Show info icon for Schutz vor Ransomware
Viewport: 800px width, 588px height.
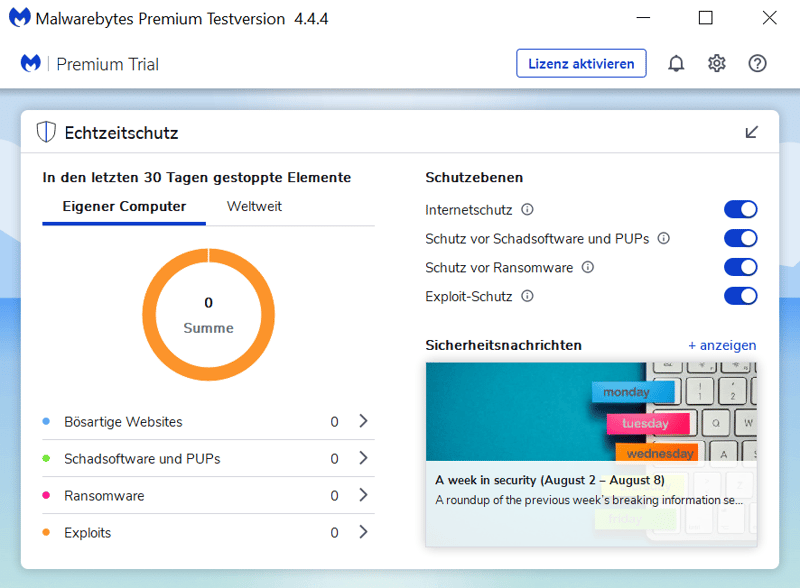pos(588,267)
